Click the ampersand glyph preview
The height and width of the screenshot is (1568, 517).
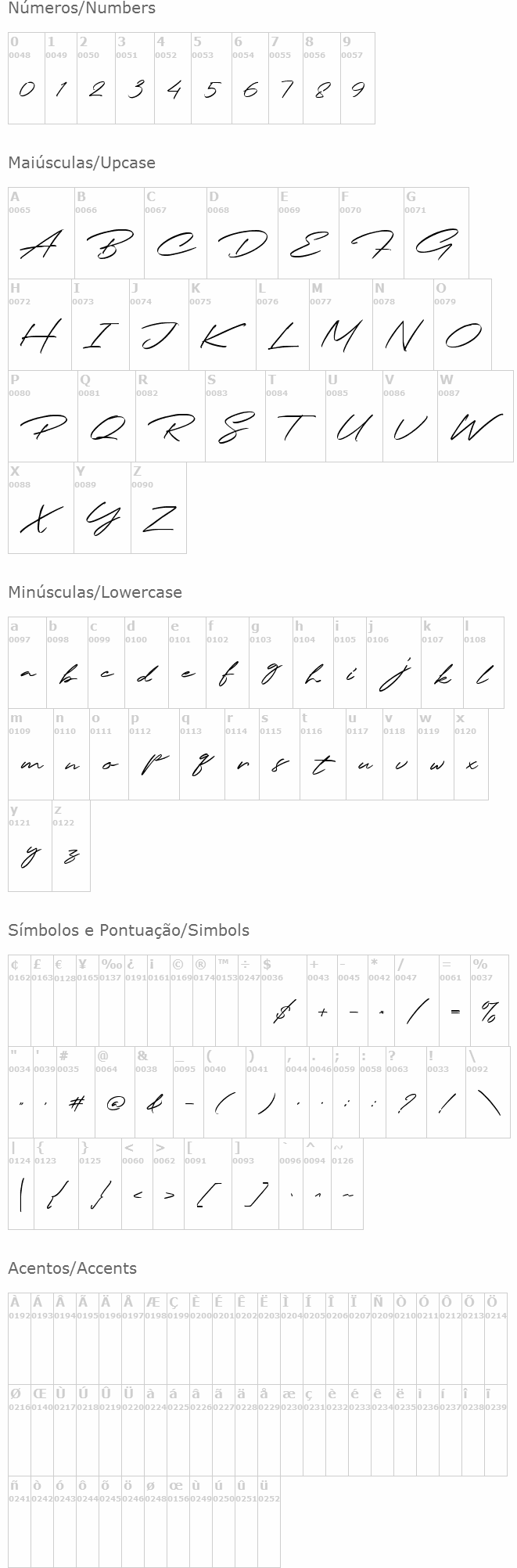tap(154, 1103)
